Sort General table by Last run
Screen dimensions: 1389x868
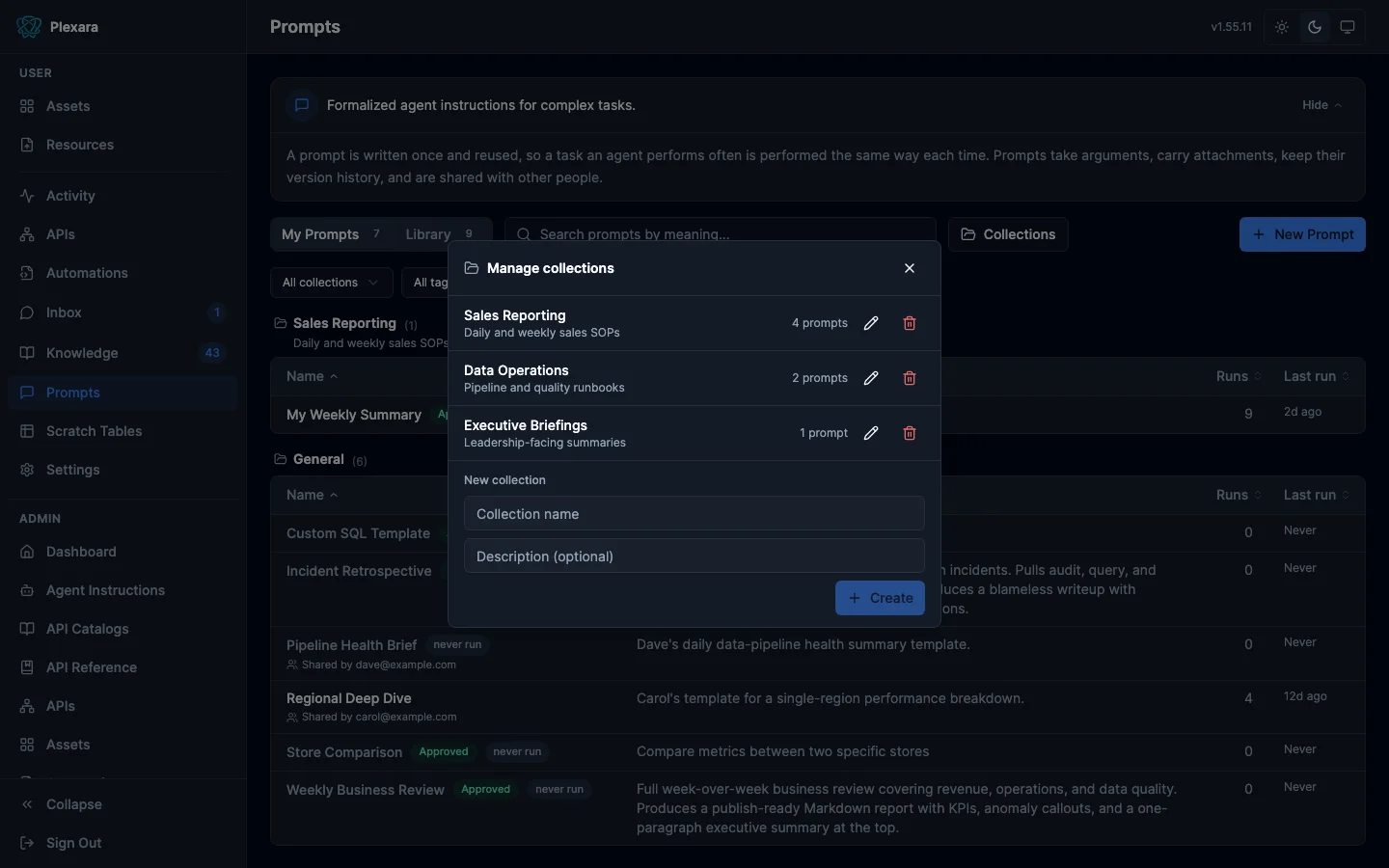[x=1316, y=495]
